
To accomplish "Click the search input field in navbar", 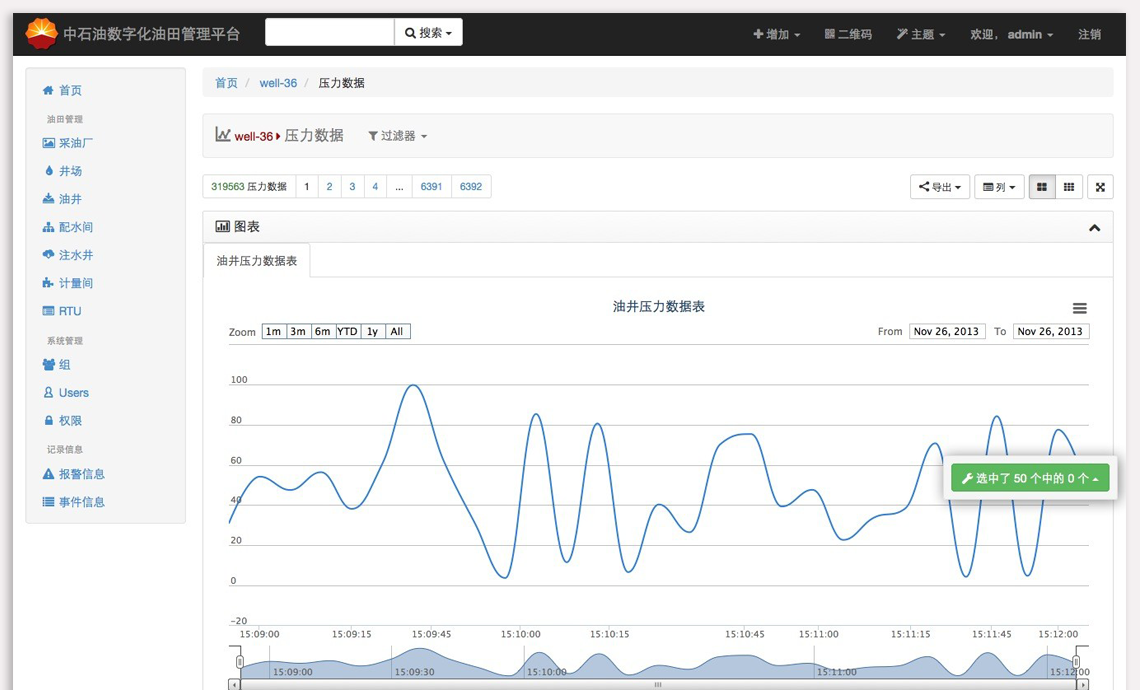I will (x=329, y=33).
